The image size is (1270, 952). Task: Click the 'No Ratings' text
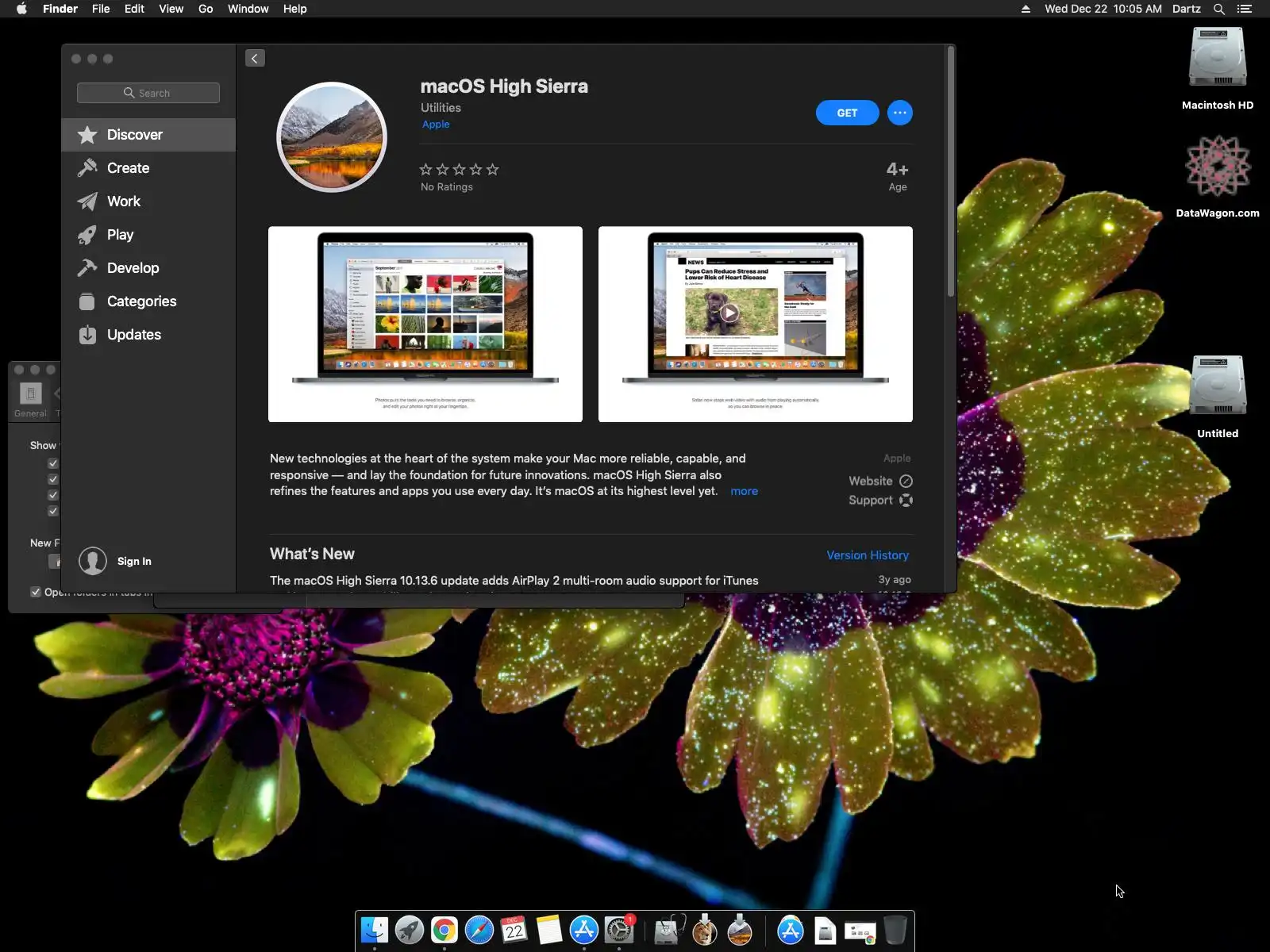[447, 187]
